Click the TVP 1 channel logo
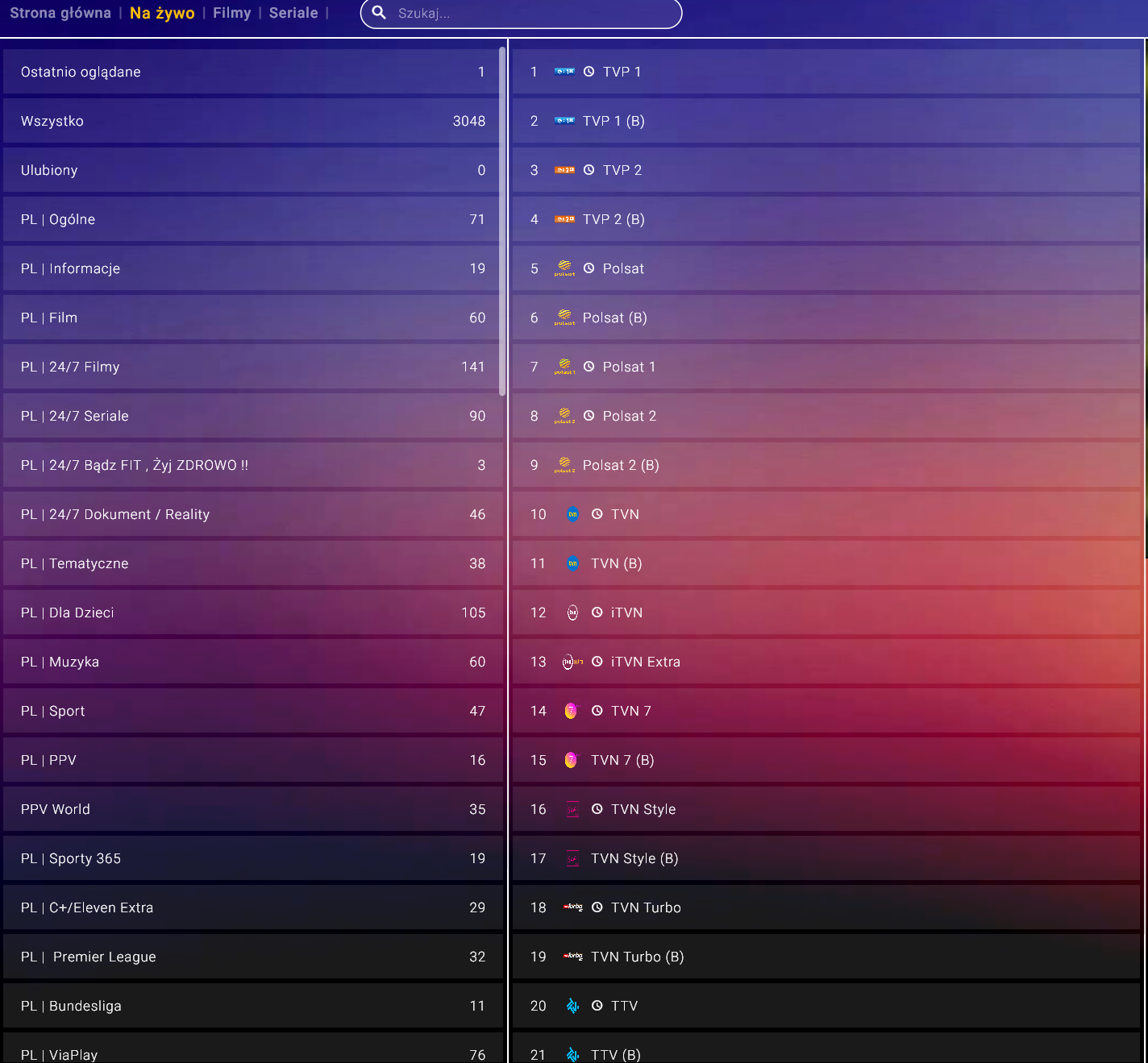 (564, 72)
